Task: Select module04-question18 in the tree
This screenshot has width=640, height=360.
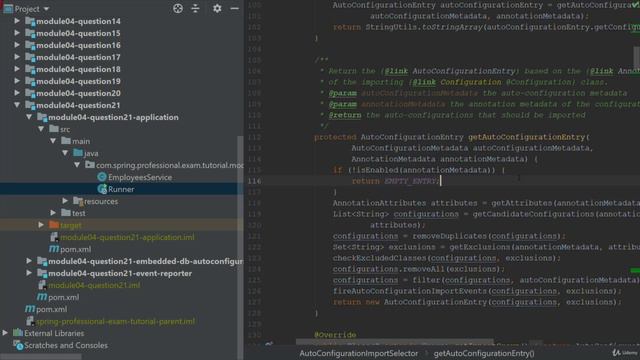Action: tap(78, 69)
